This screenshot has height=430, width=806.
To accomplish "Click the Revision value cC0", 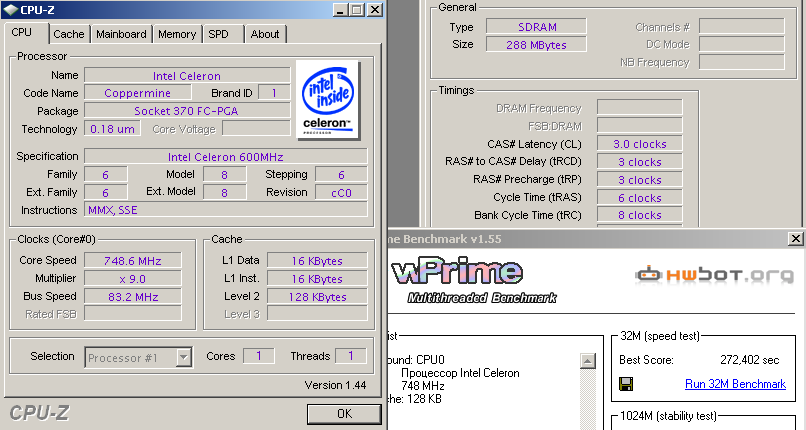I will click(341, 193).
